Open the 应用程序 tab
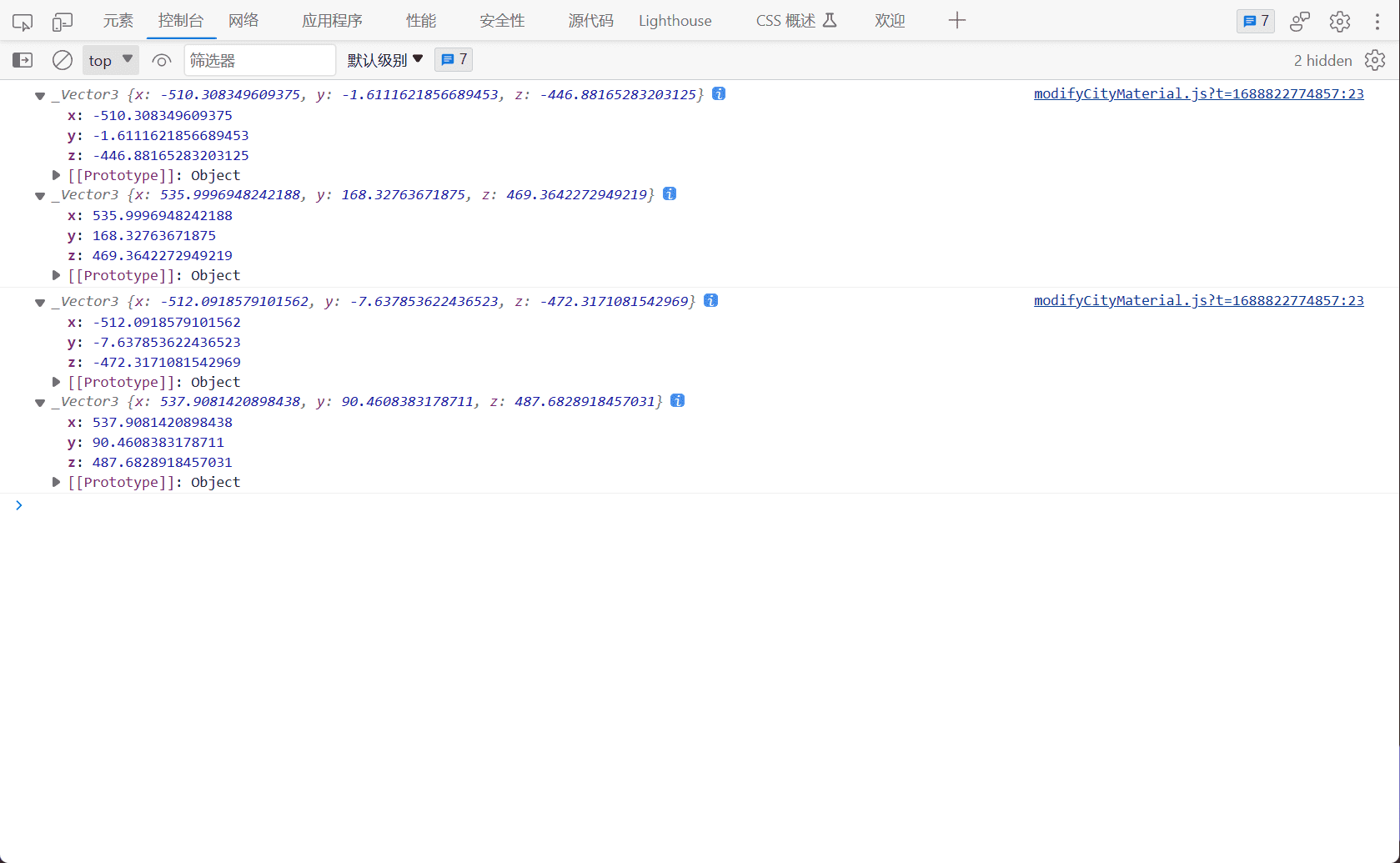Viewport: 1400px width, 863px height. (x=332, y=21)
